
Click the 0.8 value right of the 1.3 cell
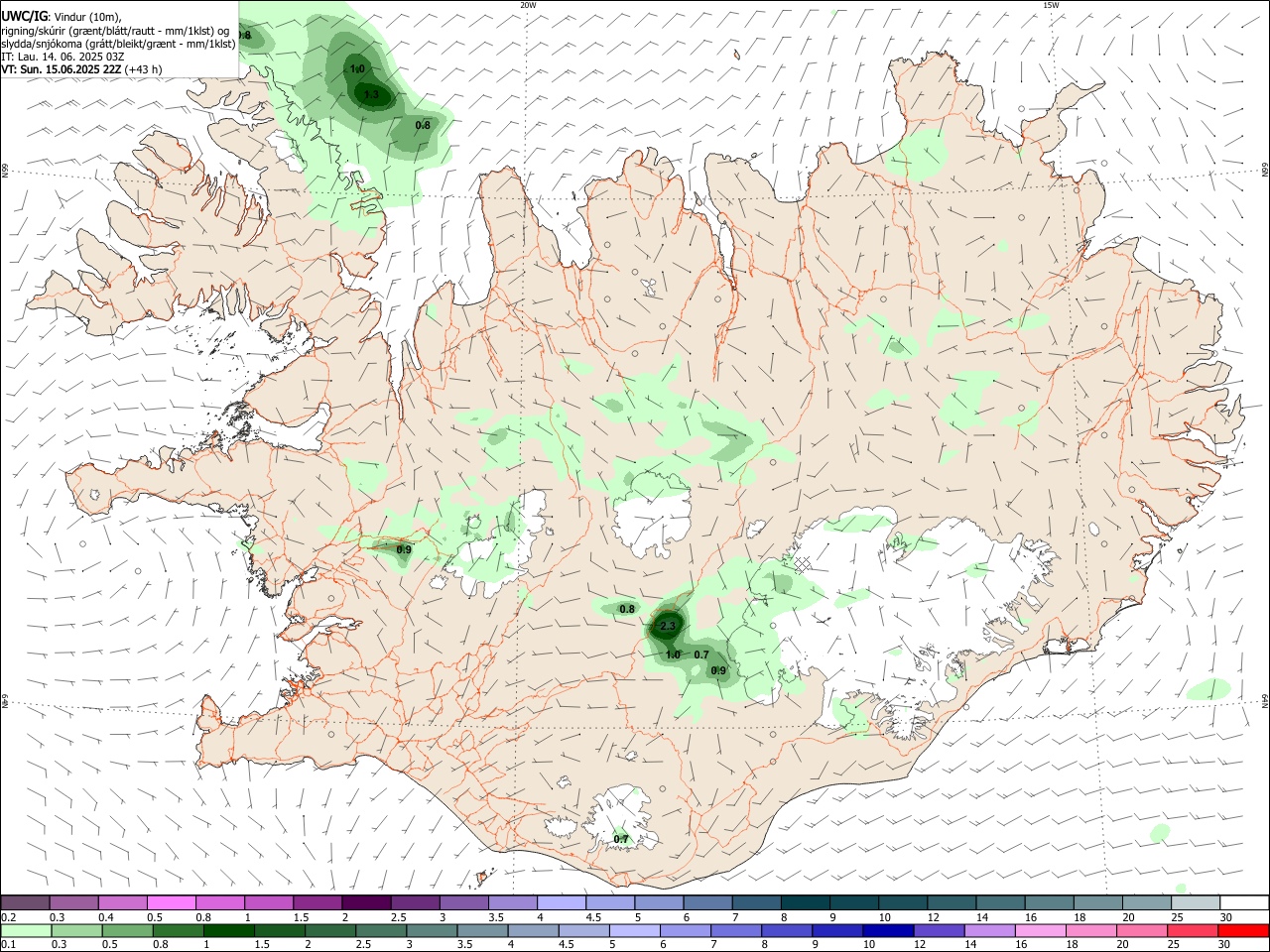[x=423, y=125]
